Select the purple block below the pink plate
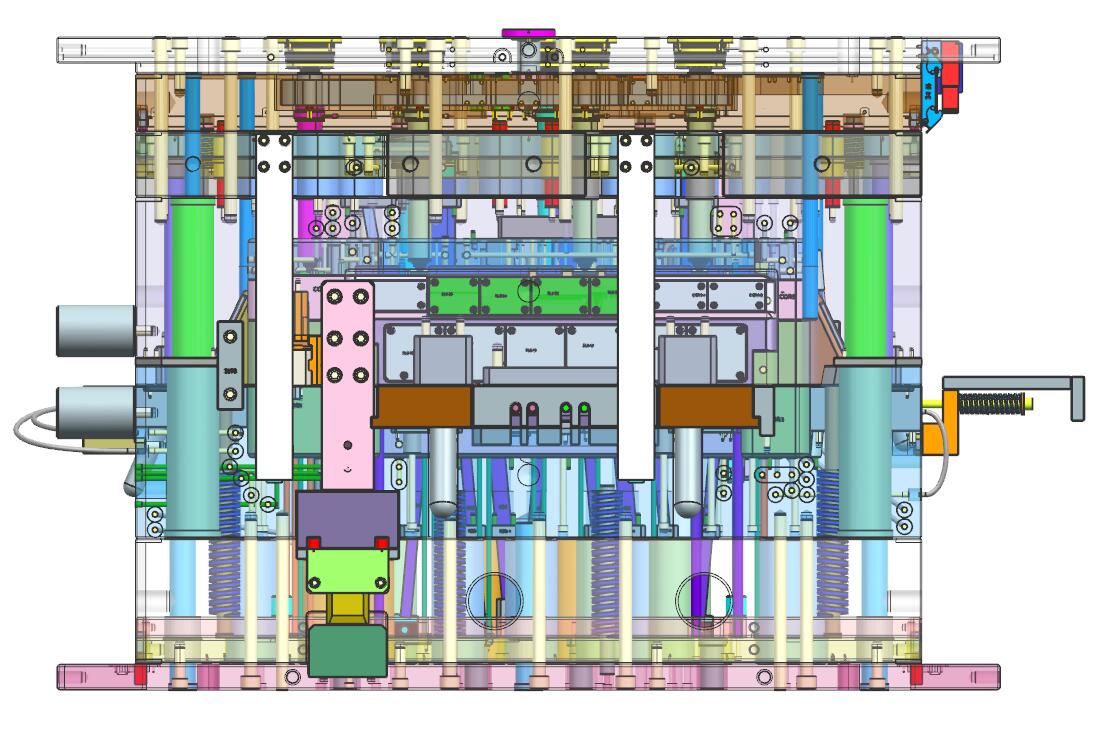 point(347,518)
